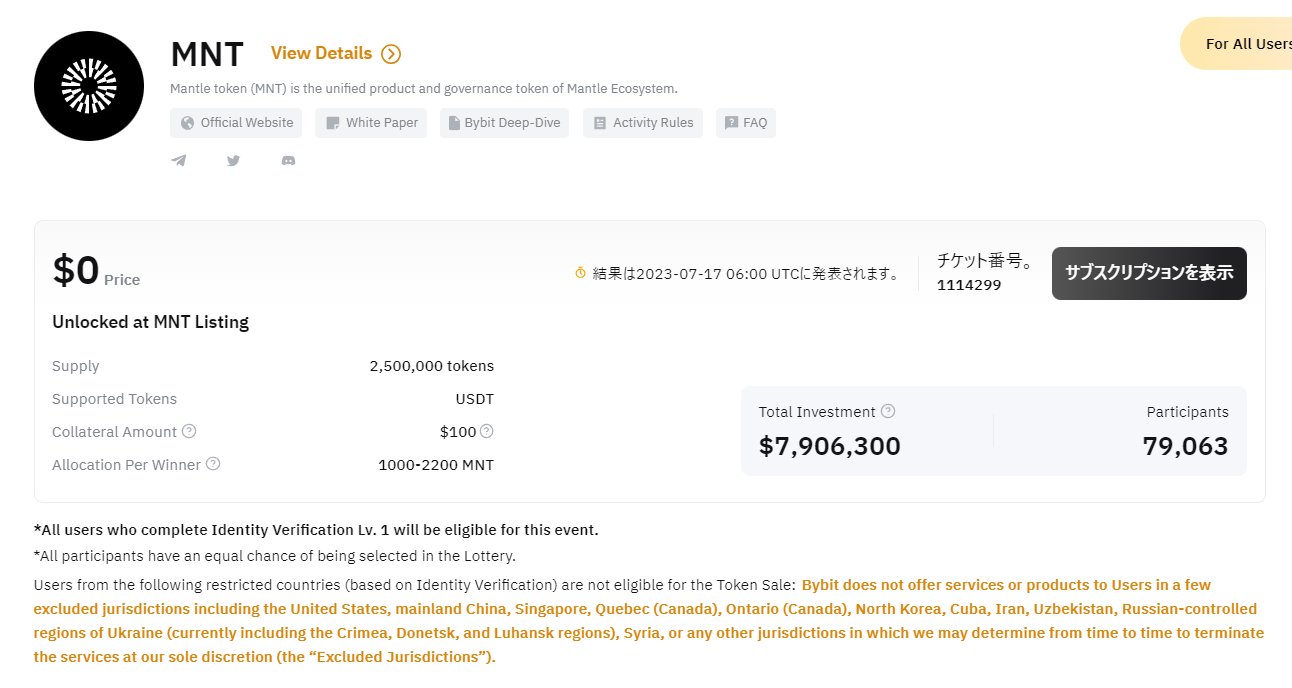This screenshot has width=1292, height=688.
Task: Open the Telegram social icon
Action: [x=179, y=160]
